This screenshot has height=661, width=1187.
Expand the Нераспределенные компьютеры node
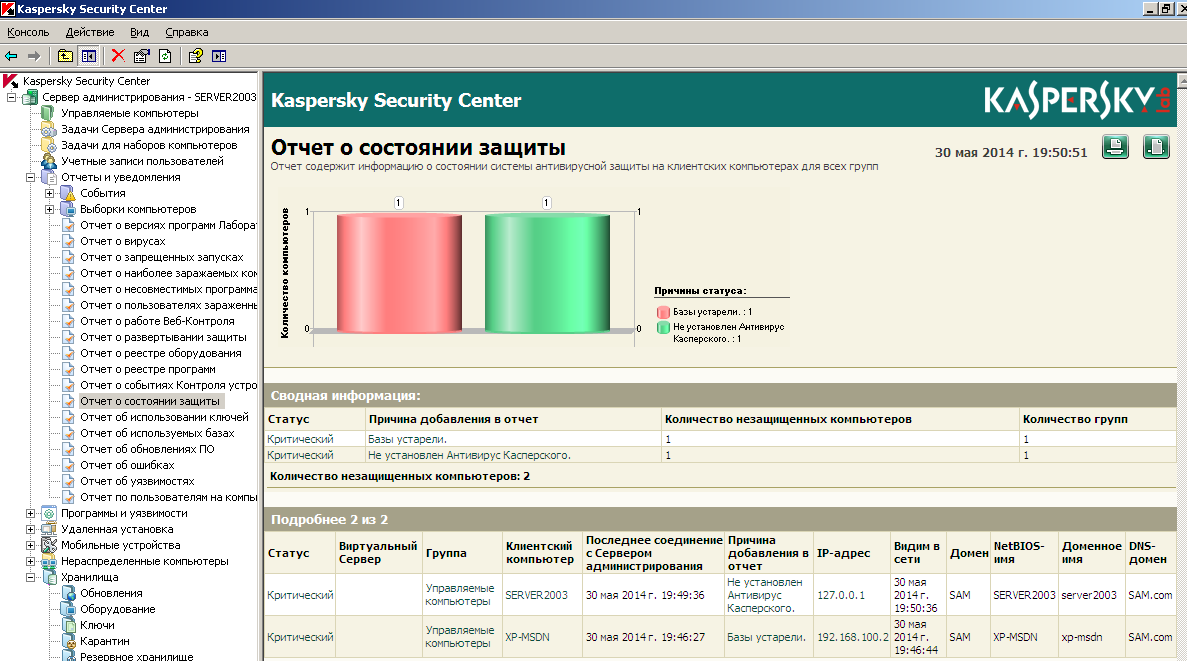[30, 561]
